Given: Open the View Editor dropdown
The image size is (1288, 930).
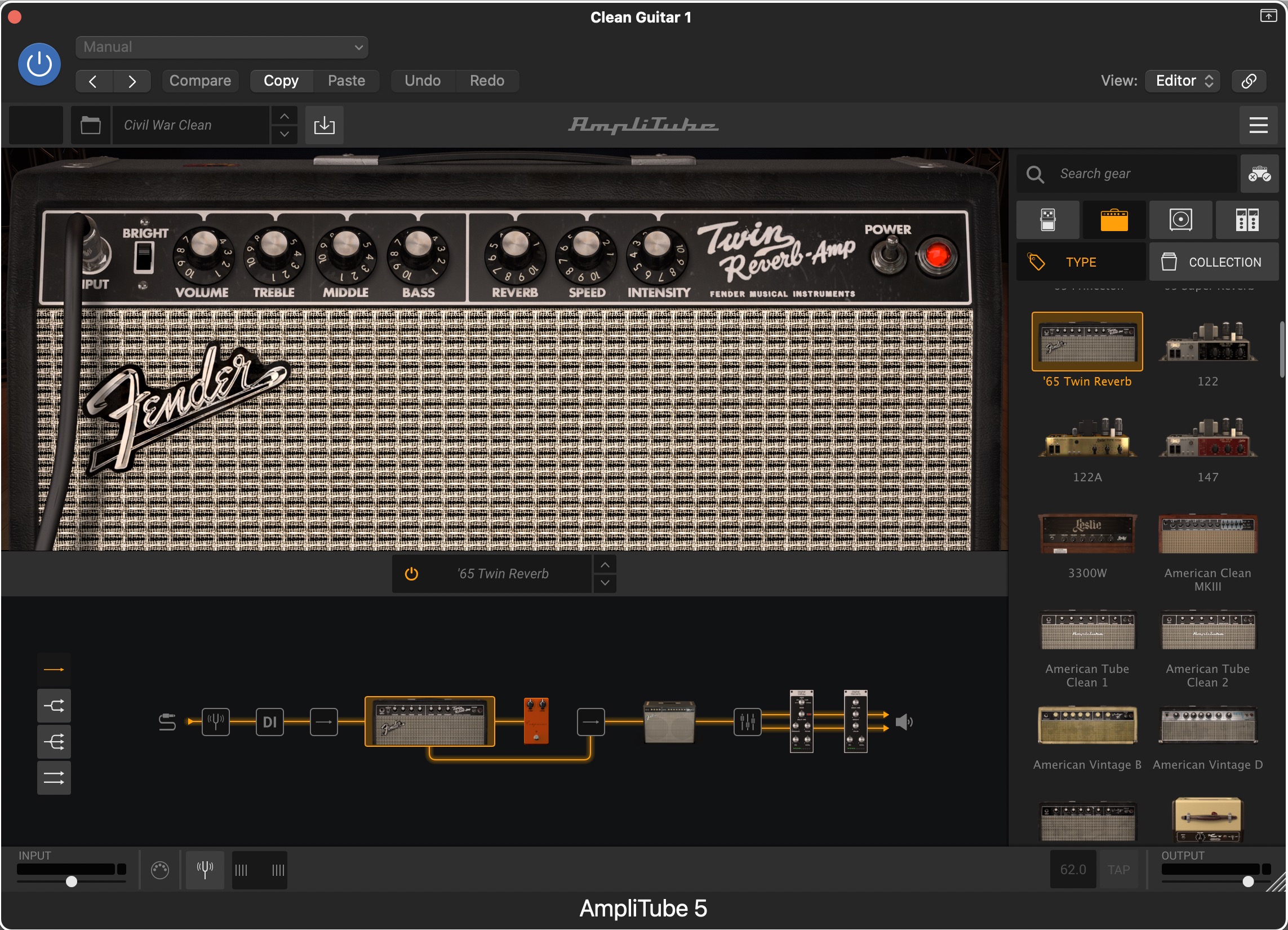Looking at the screenshot, I should click(1183, 81).
